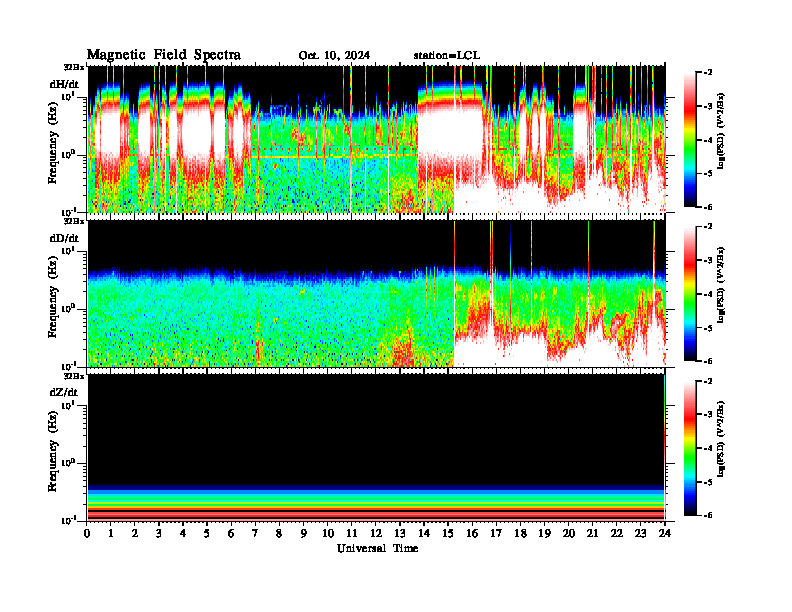This screenshot has width=792, height=612.
Task: Click the 10^0 frequency tick of the dH/dt panel
Action: click(x=68, y=154)
